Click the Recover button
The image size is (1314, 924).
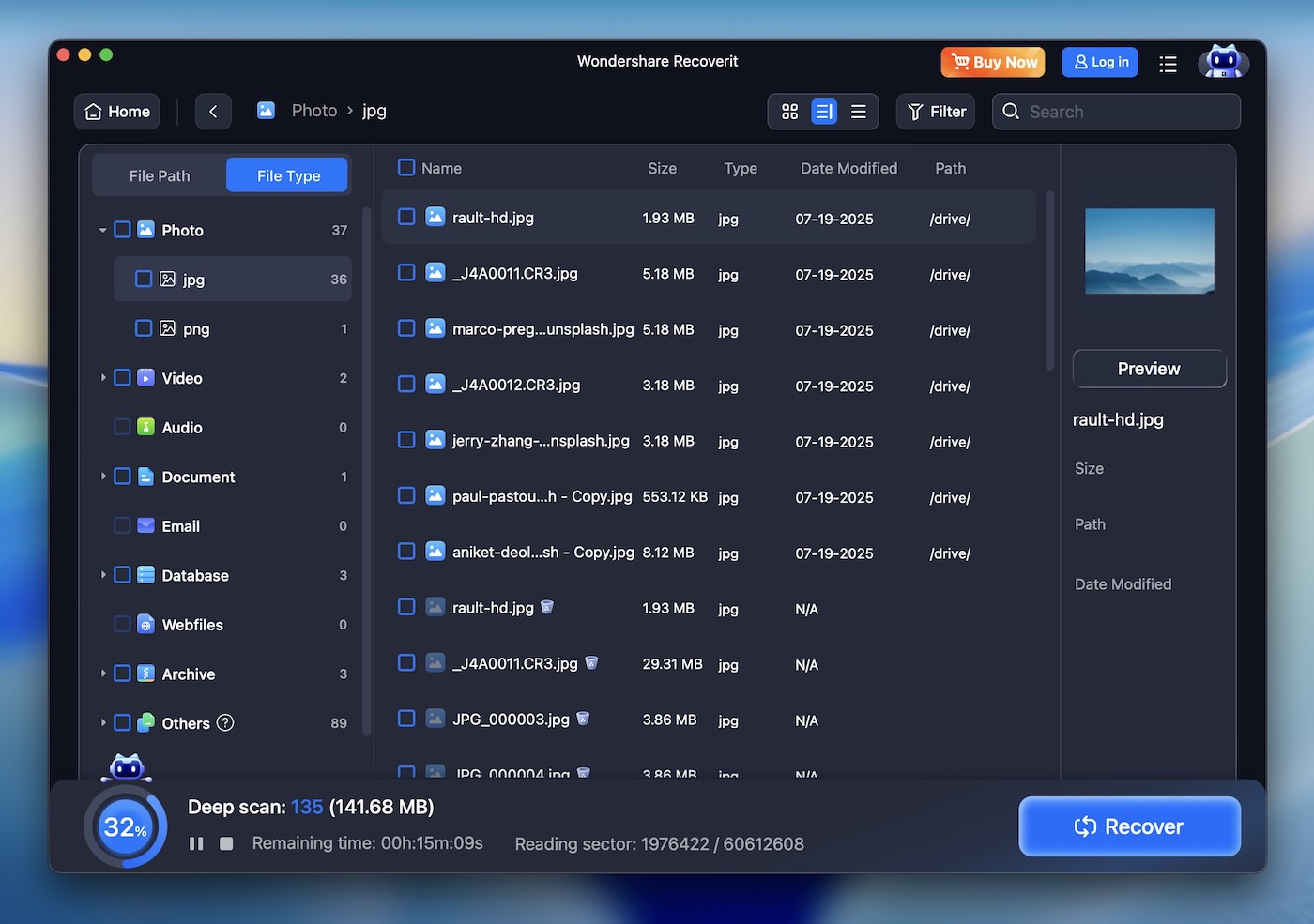click(1129, 826)
